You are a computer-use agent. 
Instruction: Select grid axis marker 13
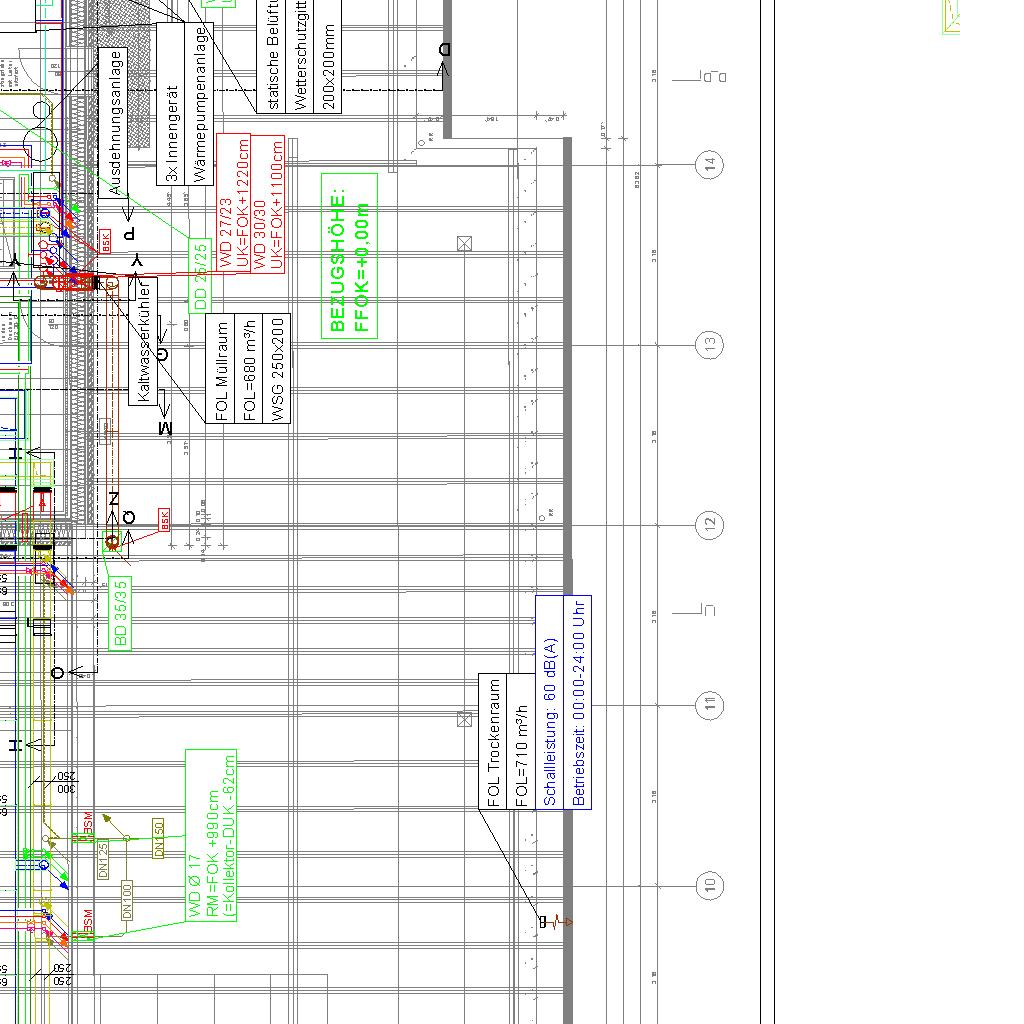click(x=710, y=344)
